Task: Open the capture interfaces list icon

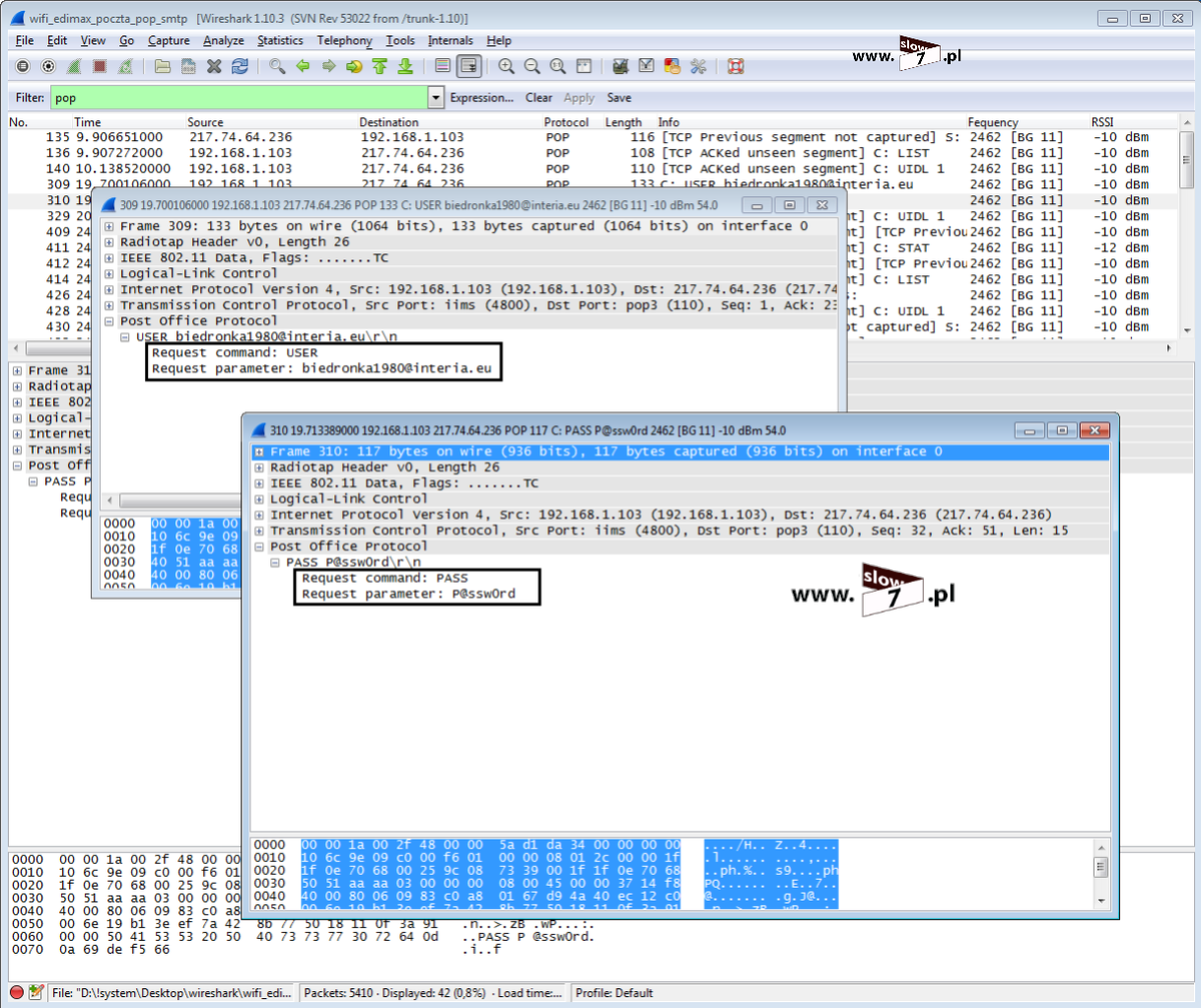Action: click(23, 66)
